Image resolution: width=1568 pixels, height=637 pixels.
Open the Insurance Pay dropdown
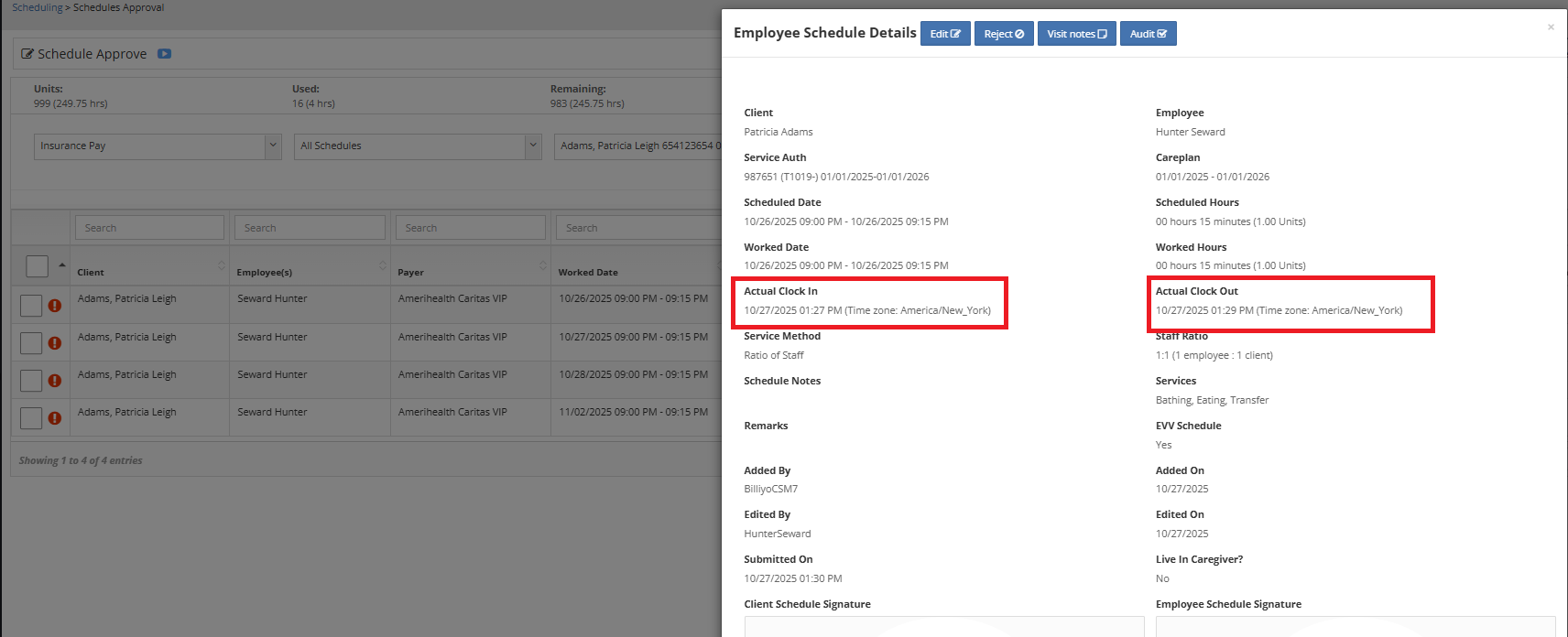point(158,146)
